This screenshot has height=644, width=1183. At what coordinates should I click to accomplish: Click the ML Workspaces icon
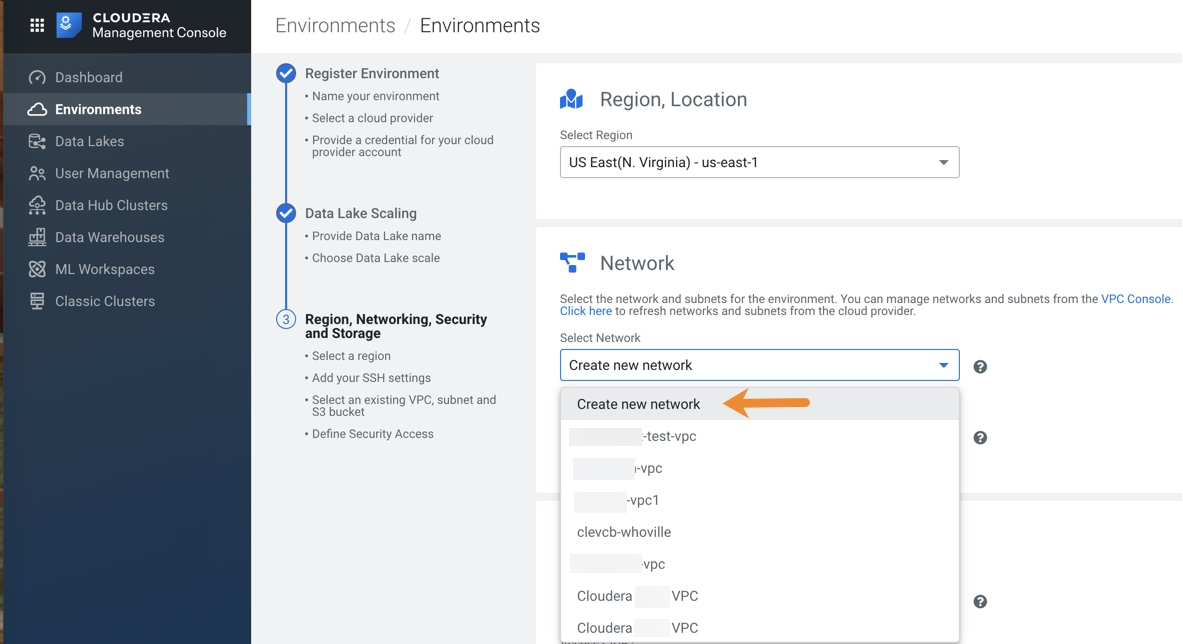[x=37, y=269]
